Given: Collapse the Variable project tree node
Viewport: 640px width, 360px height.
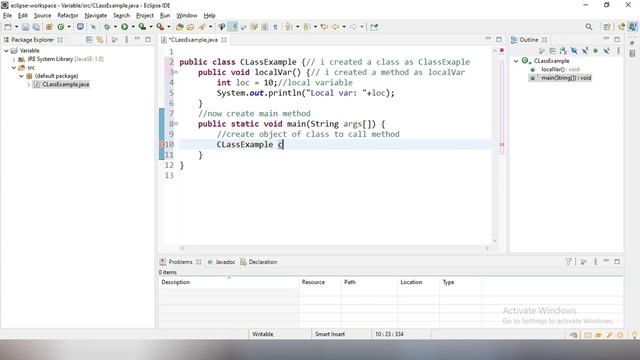Looking at the screenshot, I should pos(7,51).
